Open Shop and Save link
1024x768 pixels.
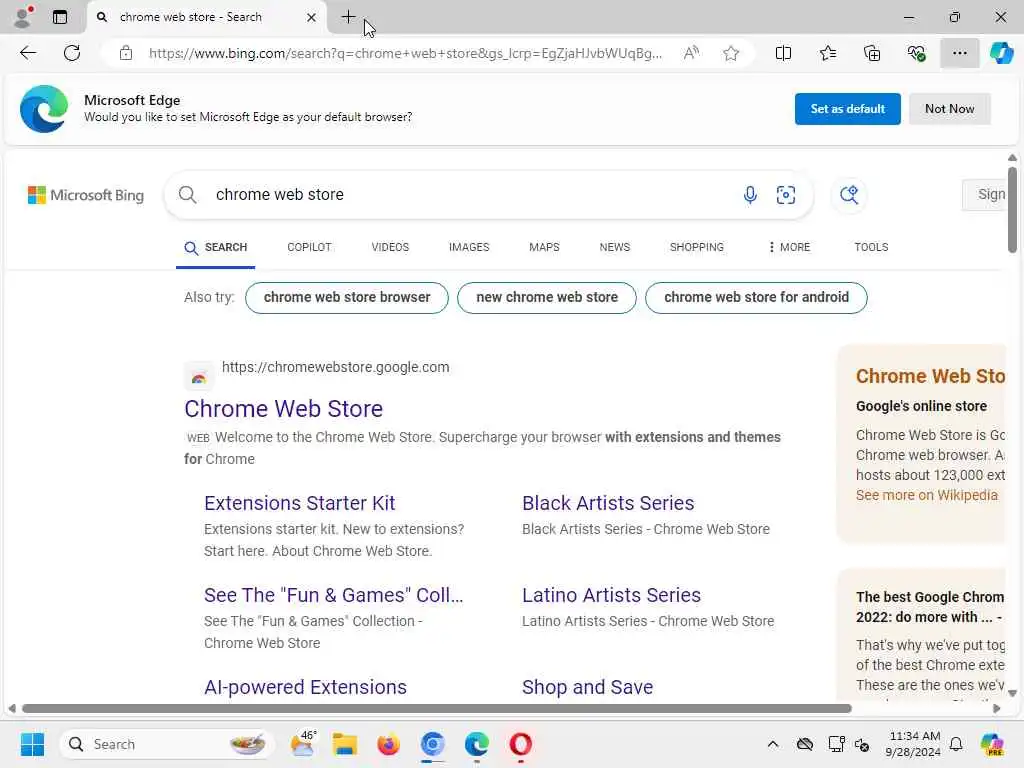[587, 687]
